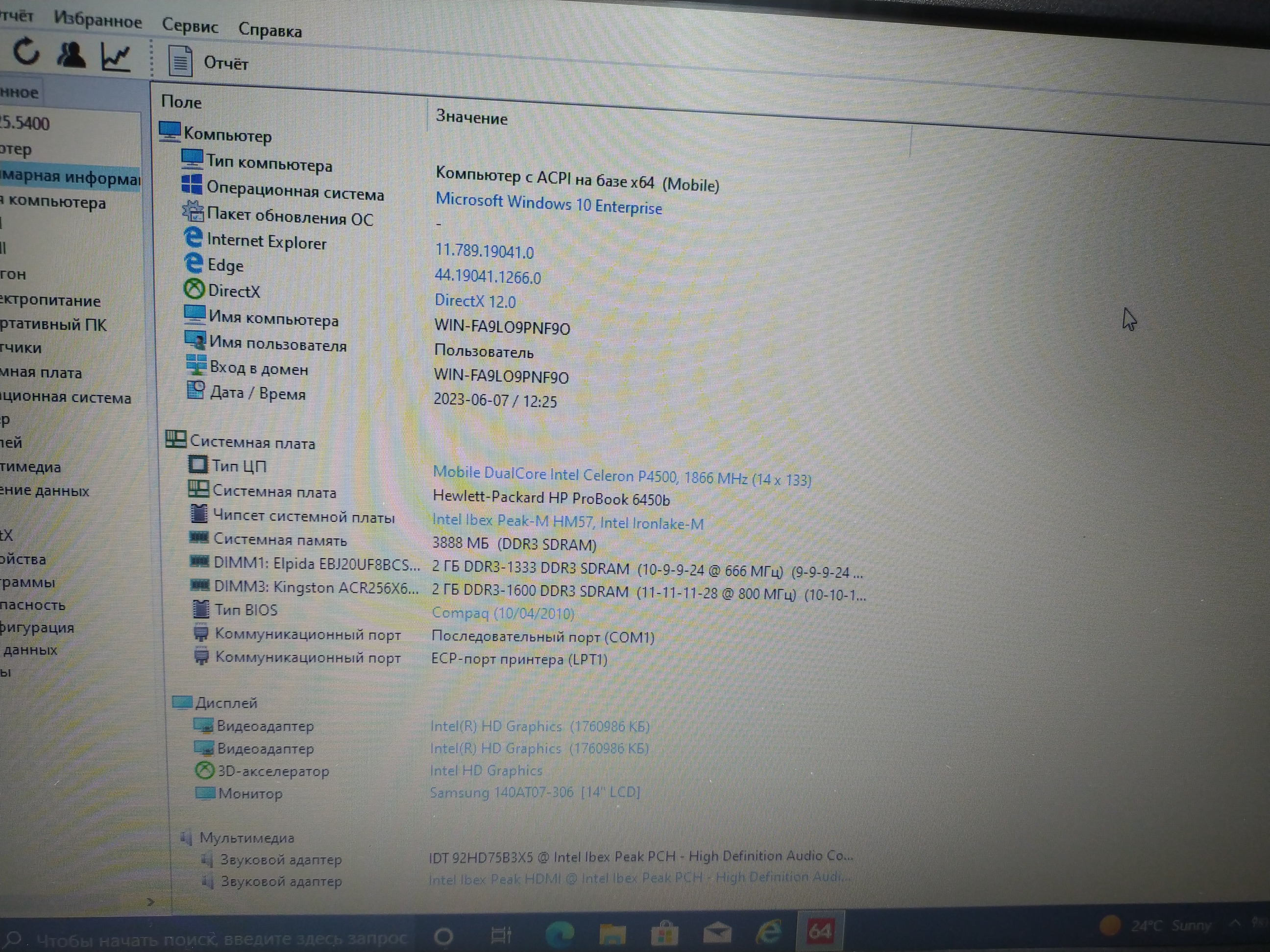This screenshot has width=1270, height=952.
Task: Click the Системная плата group icon
Action: [x=176, y=439]
